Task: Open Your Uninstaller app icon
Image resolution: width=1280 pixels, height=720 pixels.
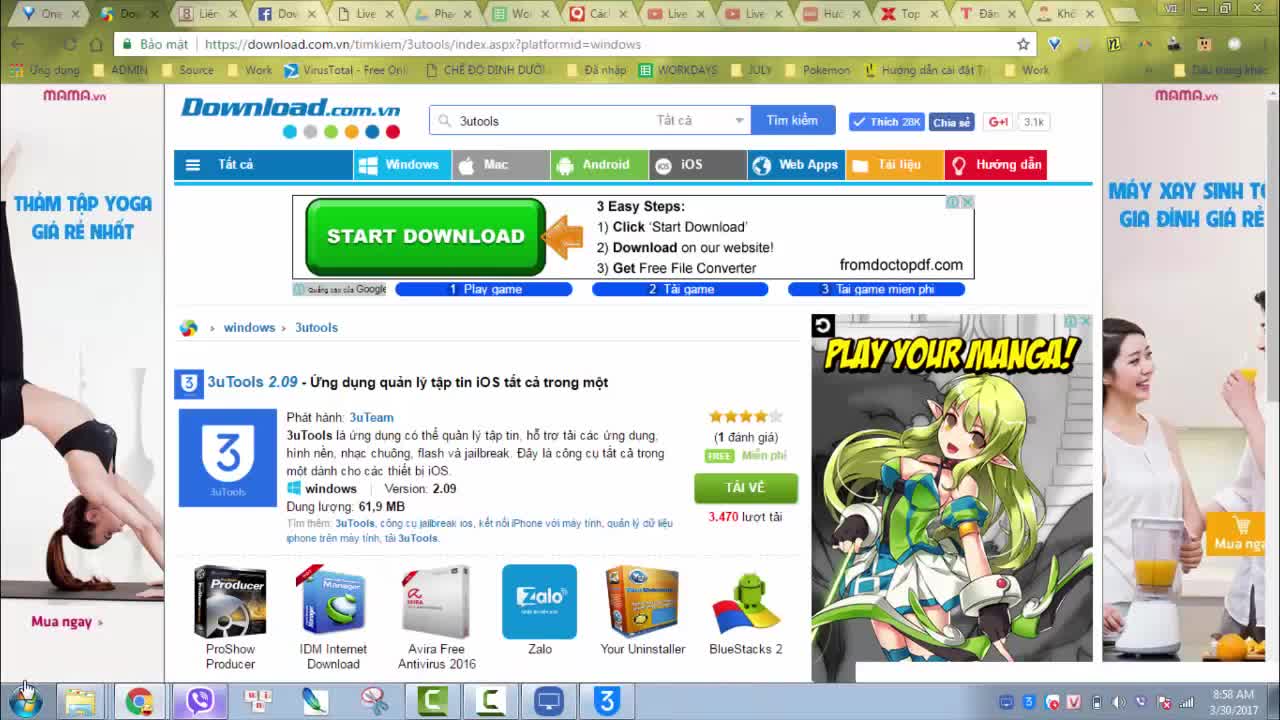Action: tap(642, 602)
